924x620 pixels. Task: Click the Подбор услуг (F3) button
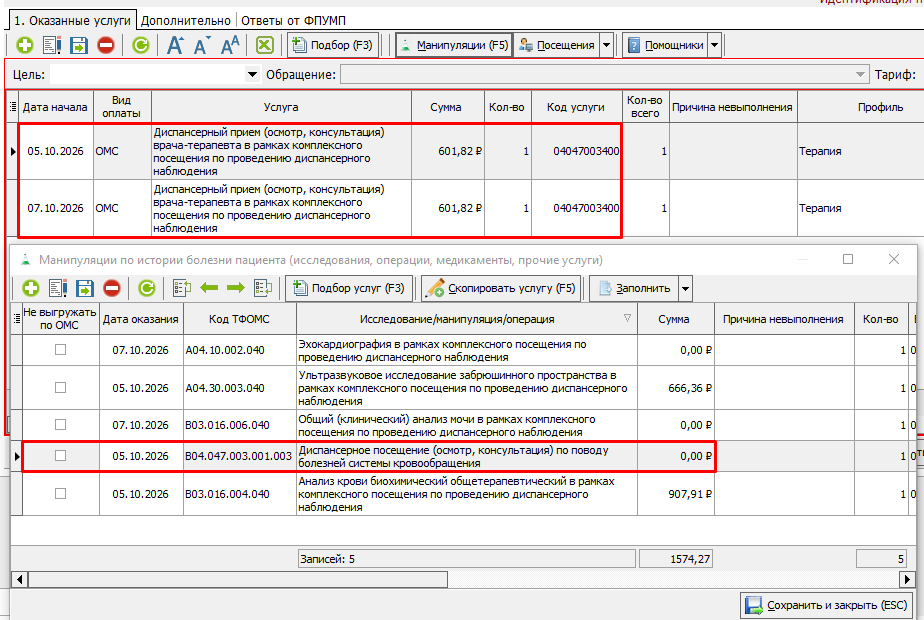[349, 288]
